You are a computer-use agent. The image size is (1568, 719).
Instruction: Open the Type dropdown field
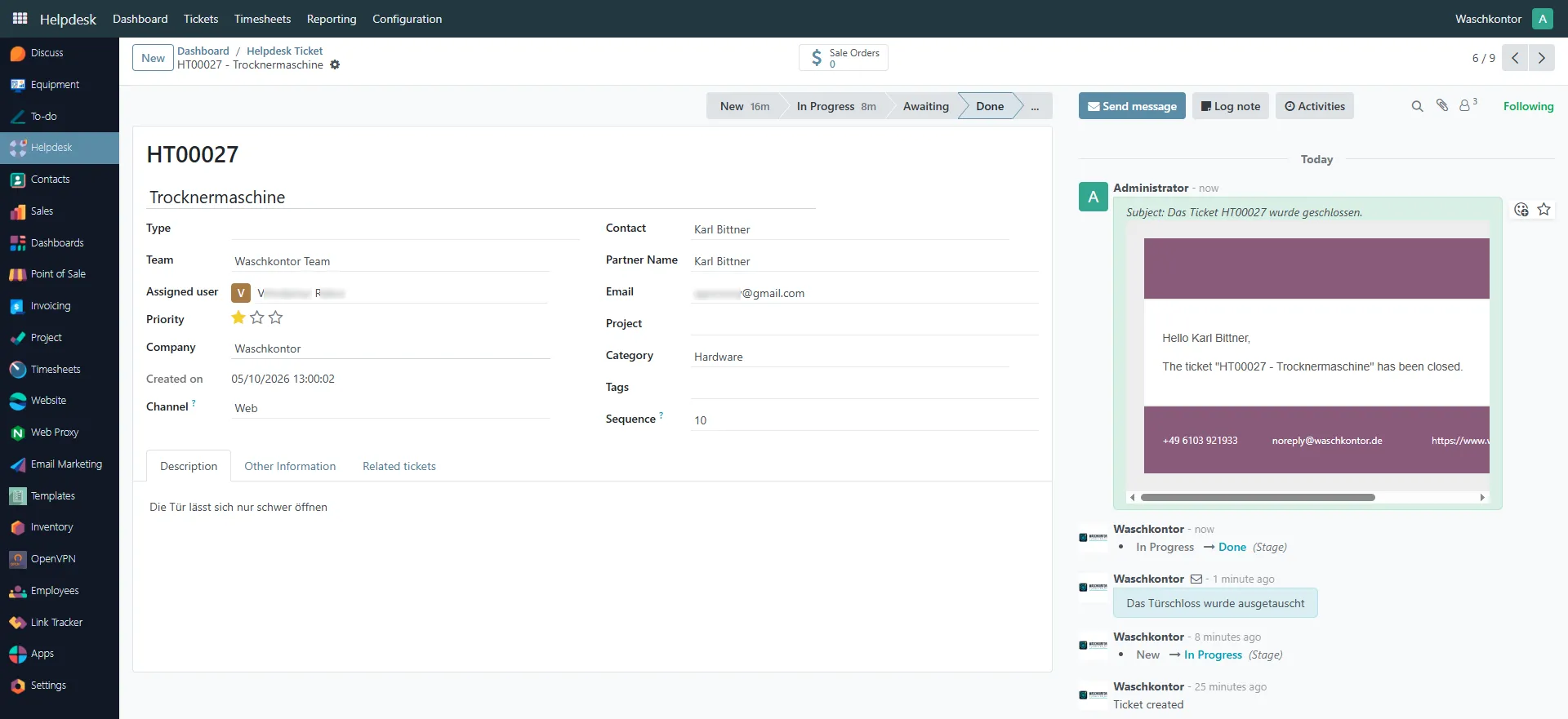(x=406, y=229)
